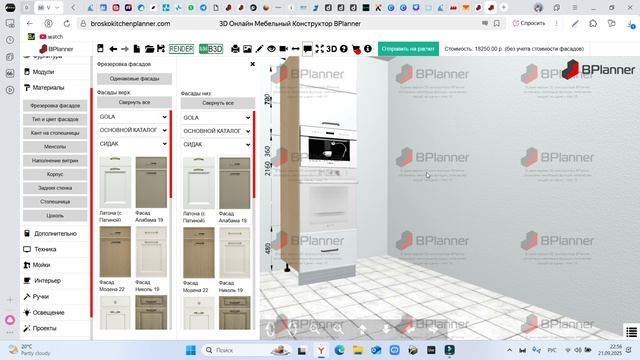The width and height of the screenshot is (640, 360).
Task: Select Фасад Николь 19 lower facade thumbnail
Action: (x=235, y=253)
